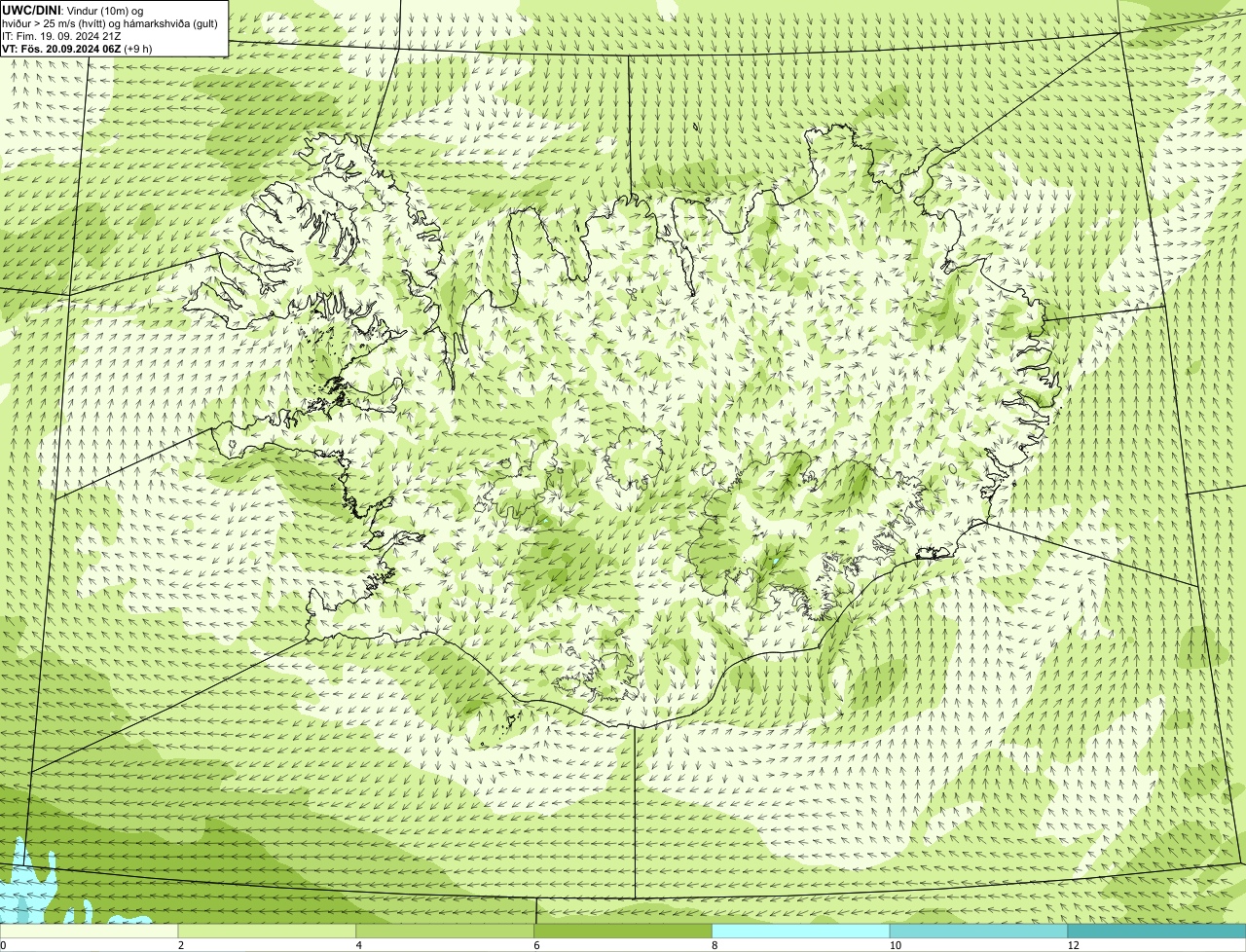The width and height of the screenshot is (1246, 952).
Task: Click the UWC/DINI Vindur (10m) title line
Action: tap(73, 10)
